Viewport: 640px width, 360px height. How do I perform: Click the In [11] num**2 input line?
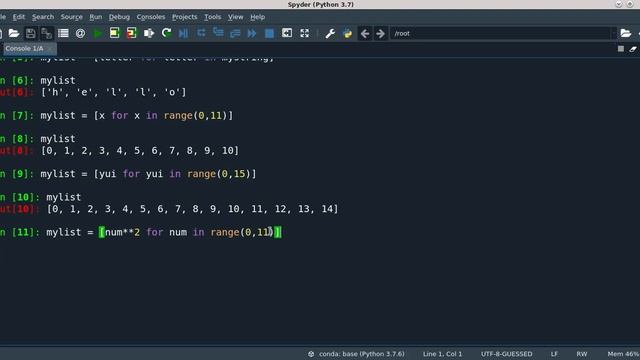pos(141,232)
